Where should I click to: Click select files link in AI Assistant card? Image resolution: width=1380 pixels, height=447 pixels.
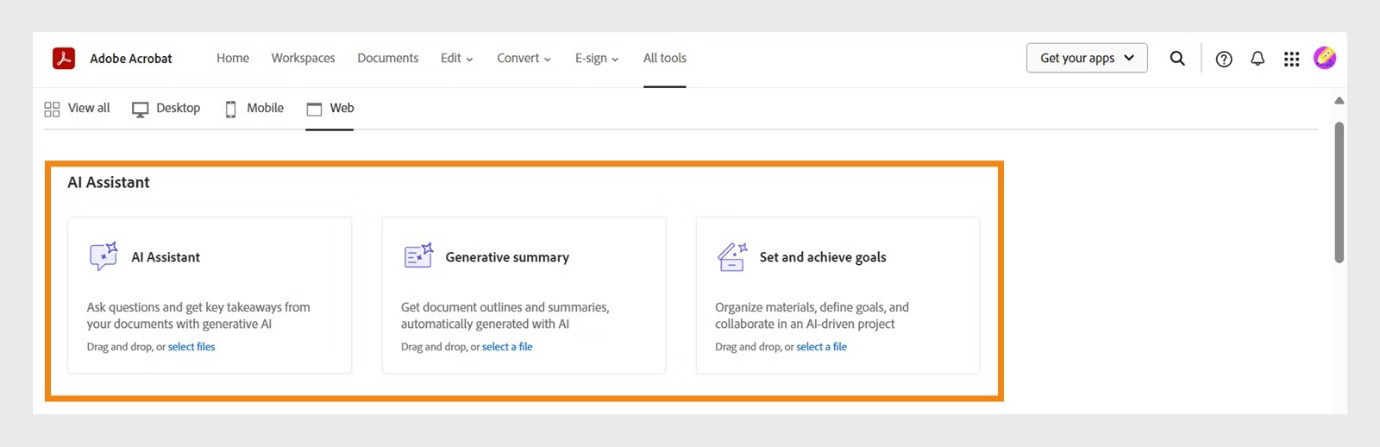click(x=191, y=347)
